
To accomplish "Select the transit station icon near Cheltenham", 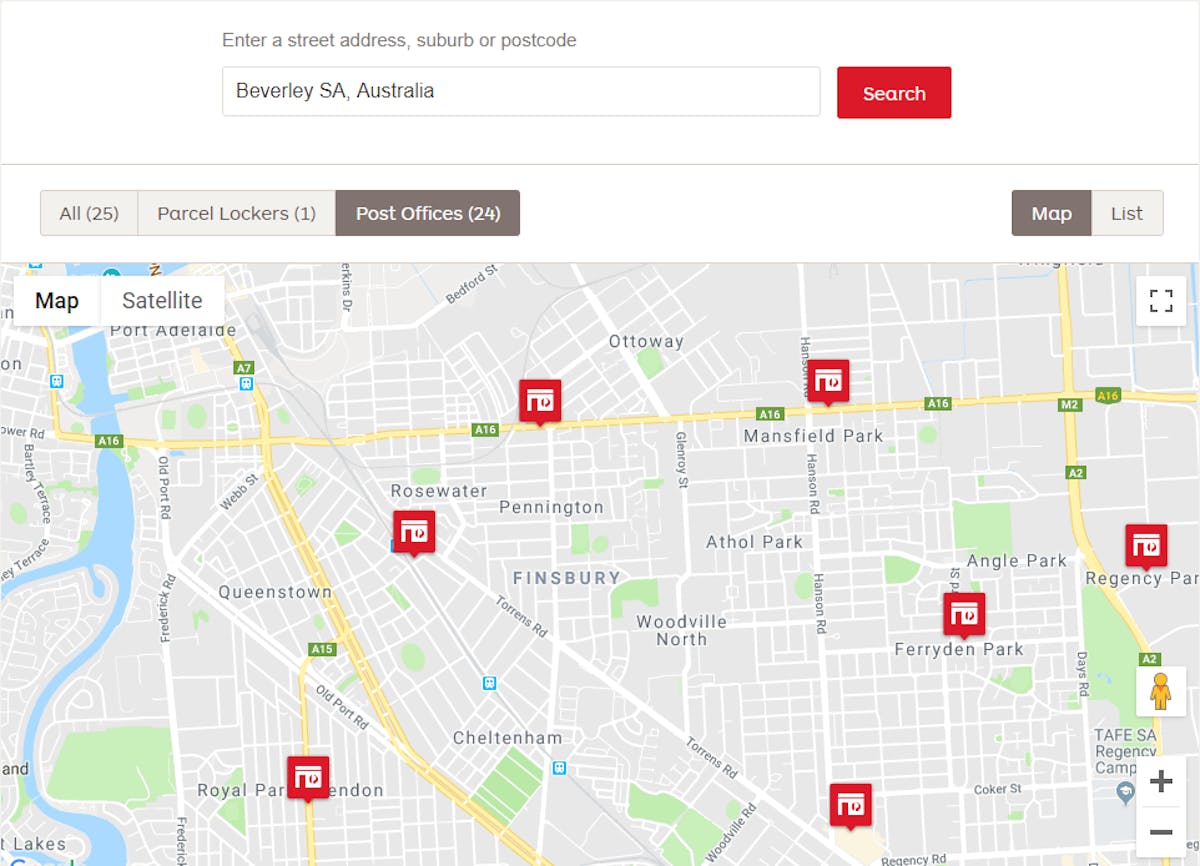I will coord(489,685).
